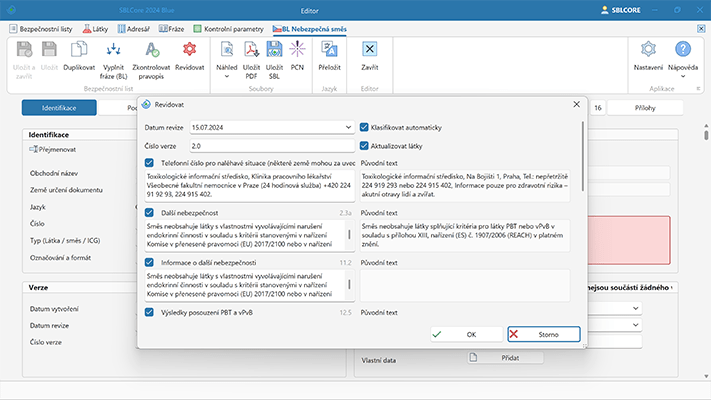Screen dimensions: 711x400
Task: Uncheck the Další nebezpečnost checkbox
Action: tap(149, 213)
